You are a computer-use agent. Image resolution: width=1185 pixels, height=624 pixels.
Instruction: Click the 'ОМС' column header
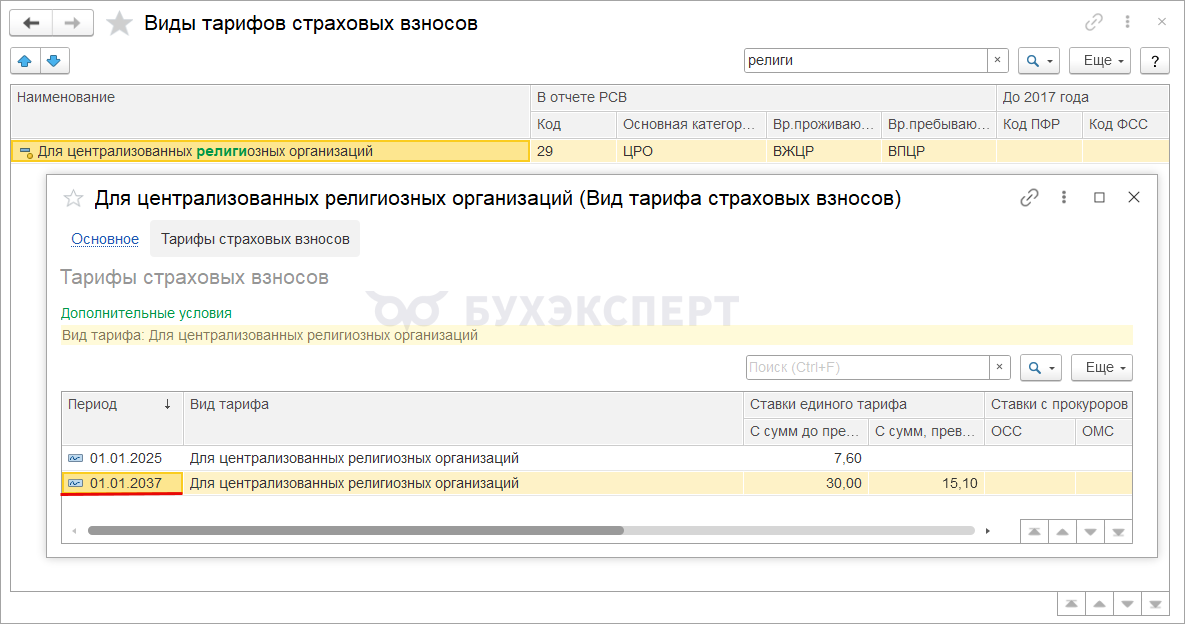pyautogui.click(x=1103, y=431)
